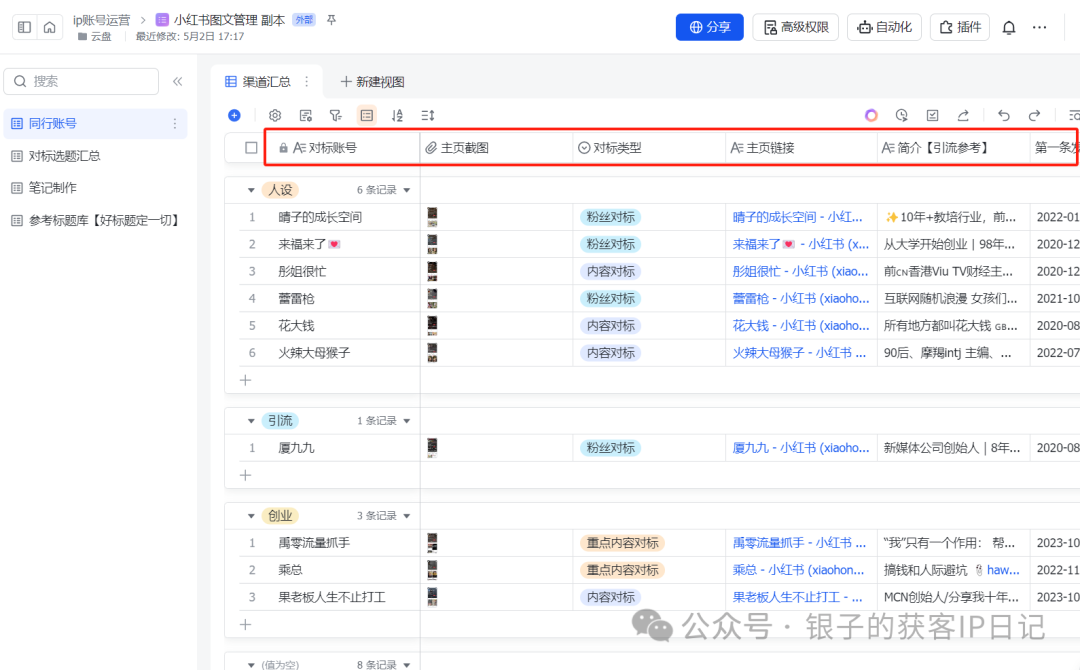Collapse the 人设 group
Image resolution: width=1080 pixels, height=670 pixels.
(x=251, y=188)
